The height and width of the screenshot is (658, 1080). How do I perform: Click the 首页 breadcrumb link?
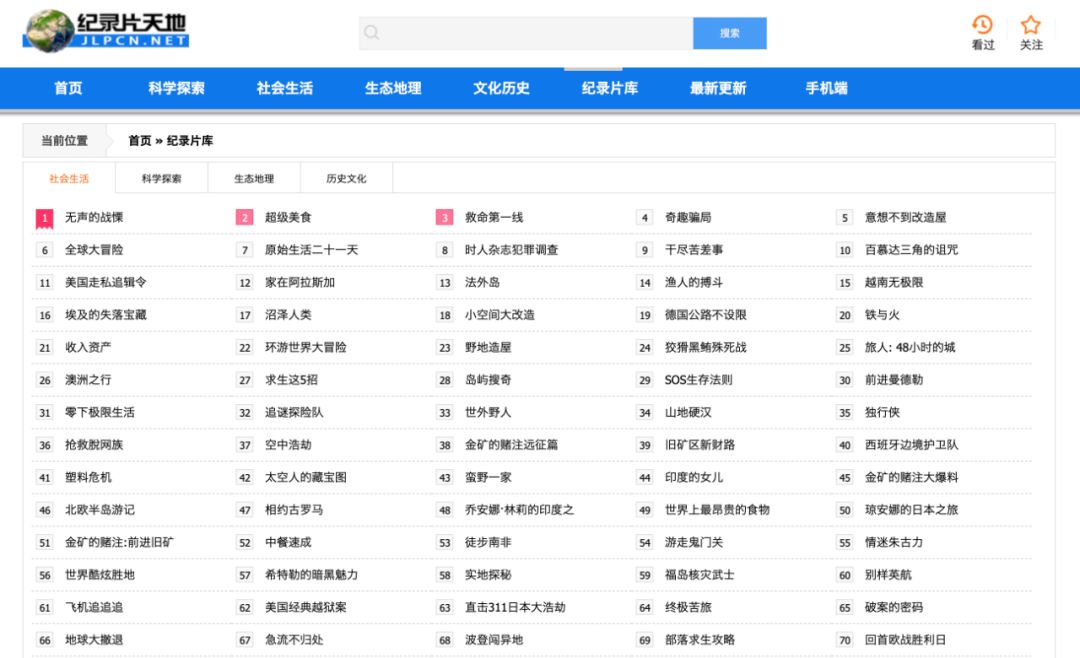[x=139, y=141]
